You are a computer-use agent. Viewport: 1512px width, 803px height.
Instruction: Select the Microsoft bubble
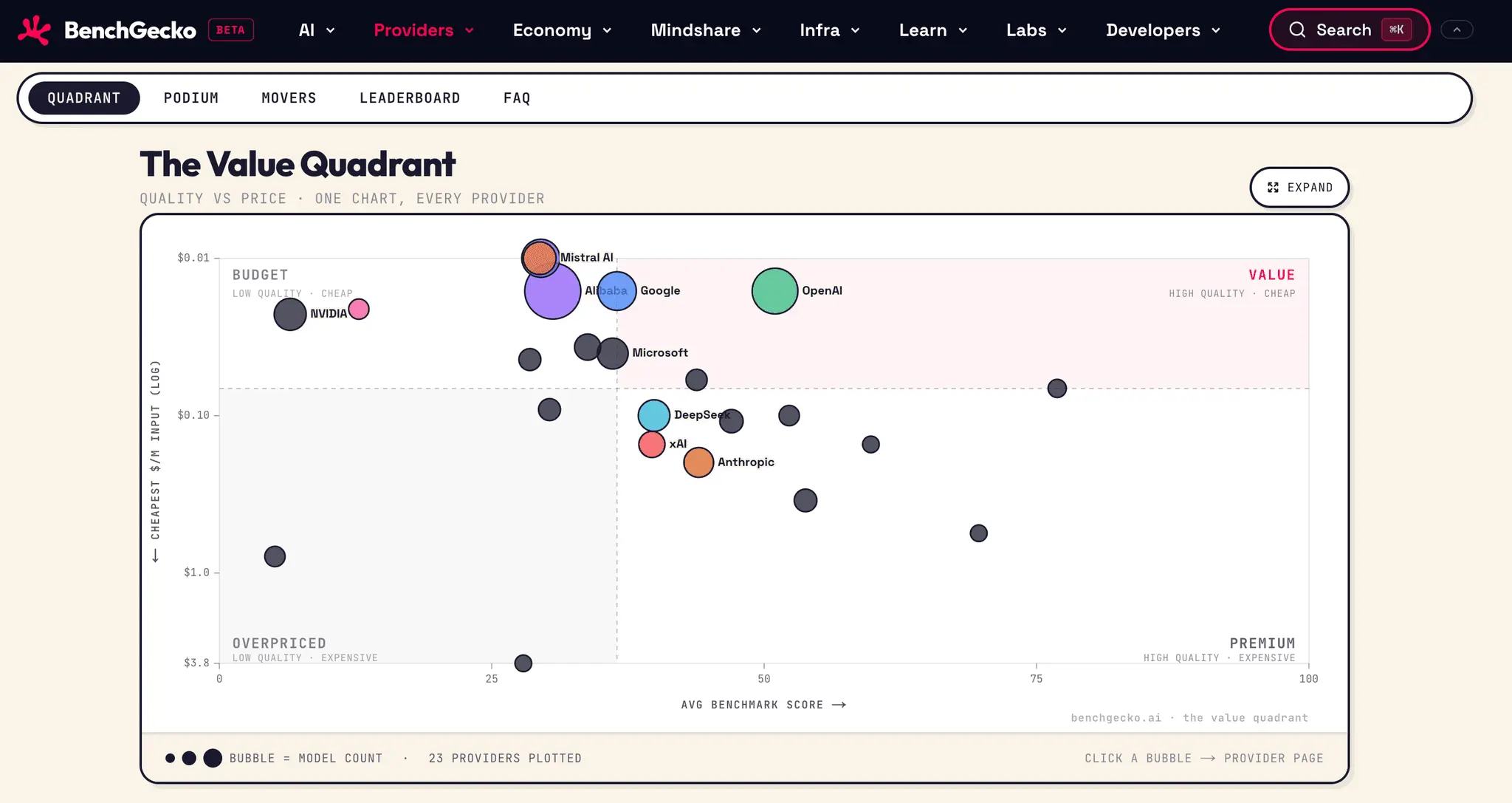tap(613, 353)
